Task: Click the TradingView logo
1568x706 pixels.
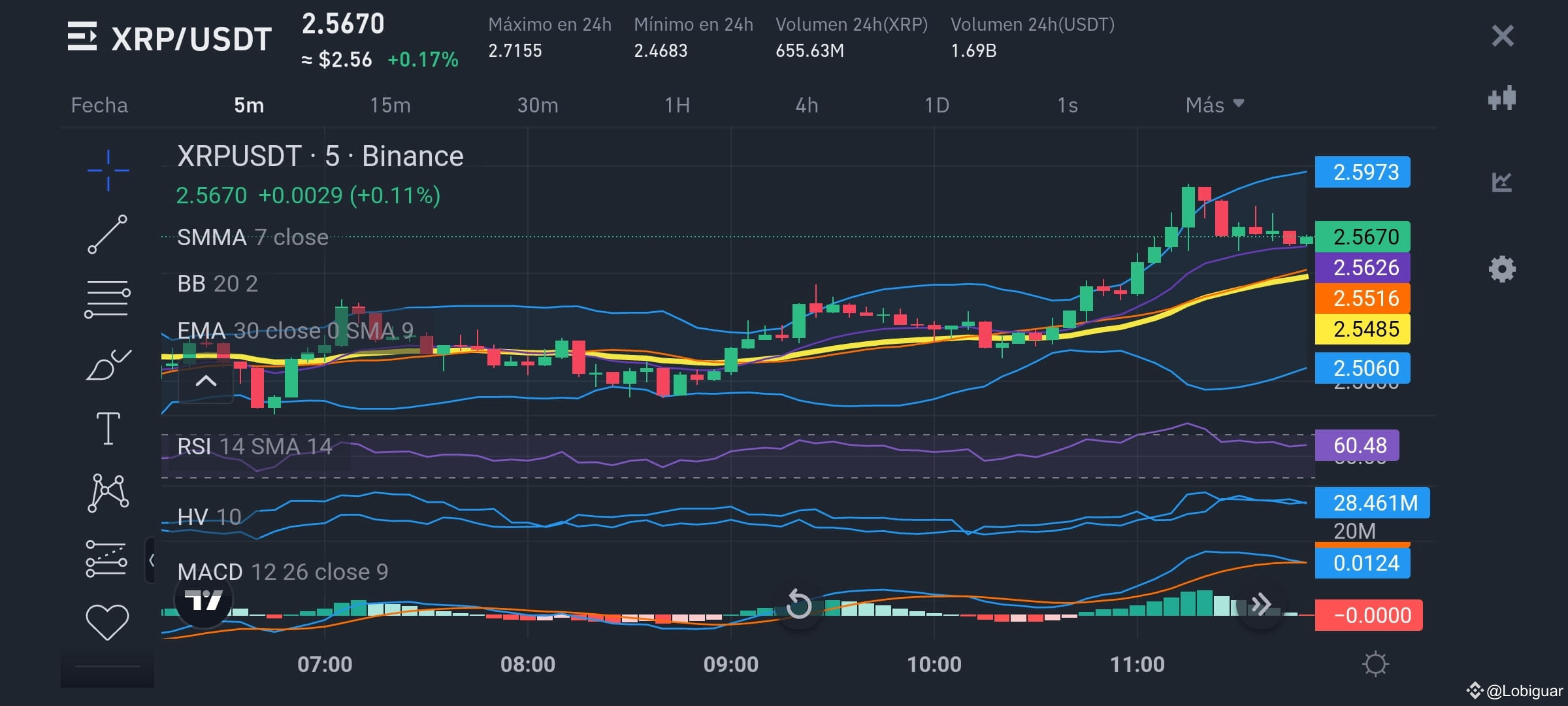Action: coord(203,599)
